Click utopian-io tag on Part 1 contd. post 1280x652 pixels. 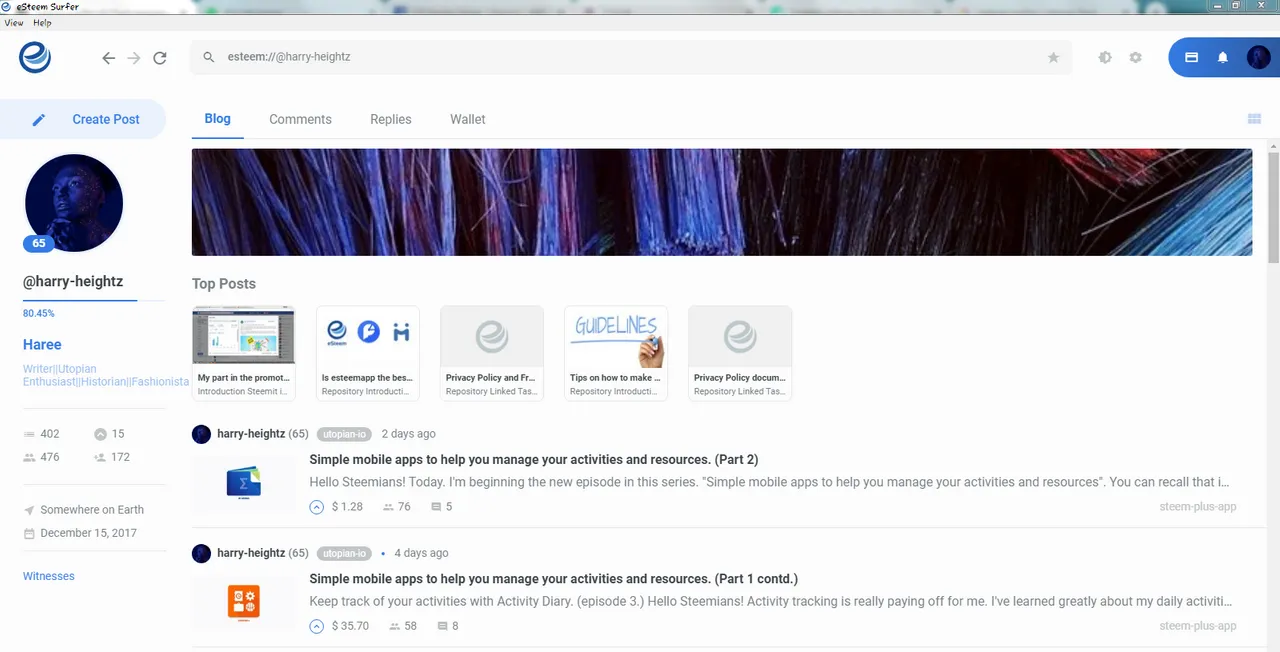point(344,553)
